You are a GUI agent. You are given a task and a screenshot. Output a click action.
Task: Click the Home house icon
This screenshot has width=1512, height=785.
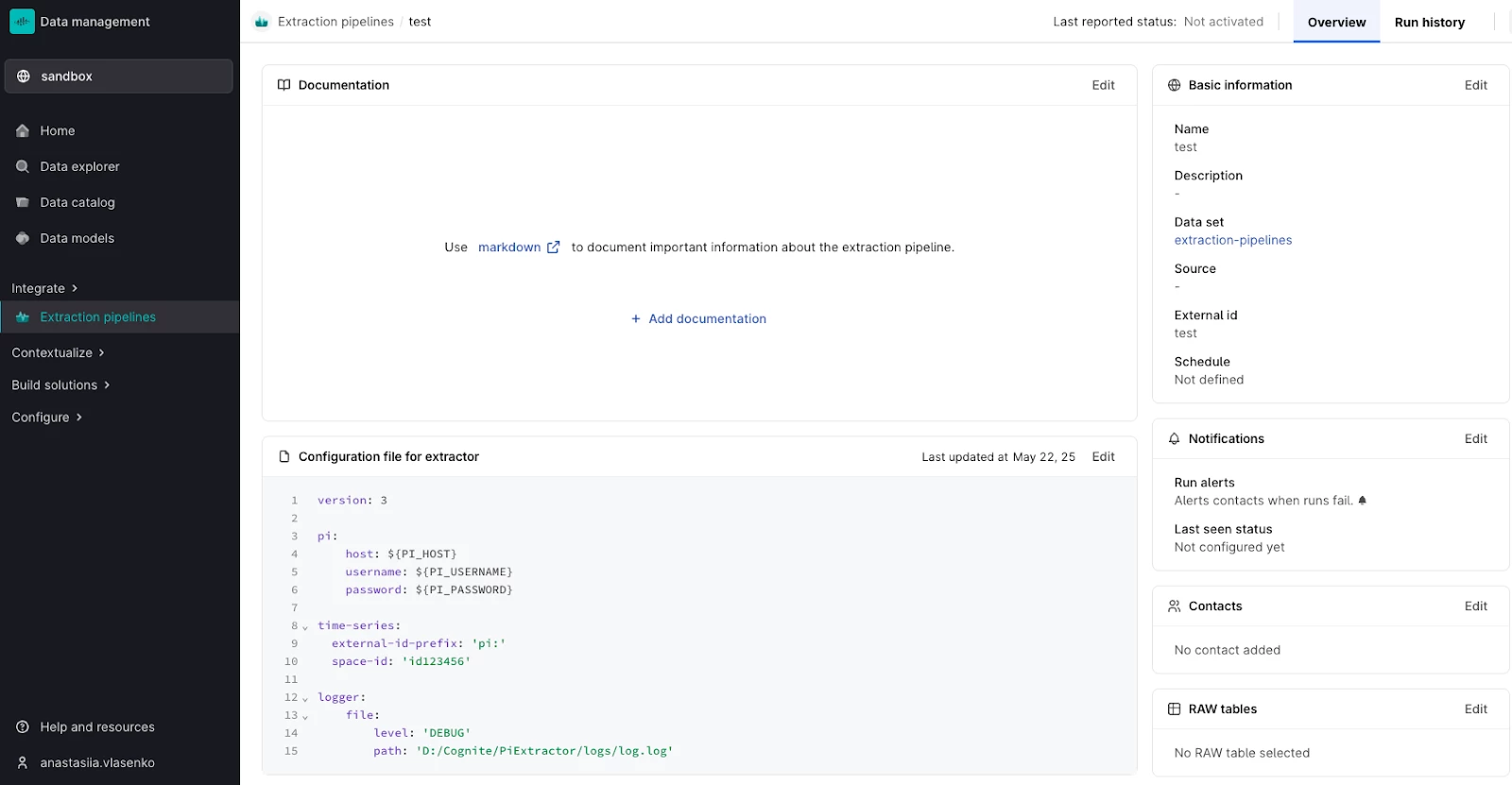coord(23,131)
